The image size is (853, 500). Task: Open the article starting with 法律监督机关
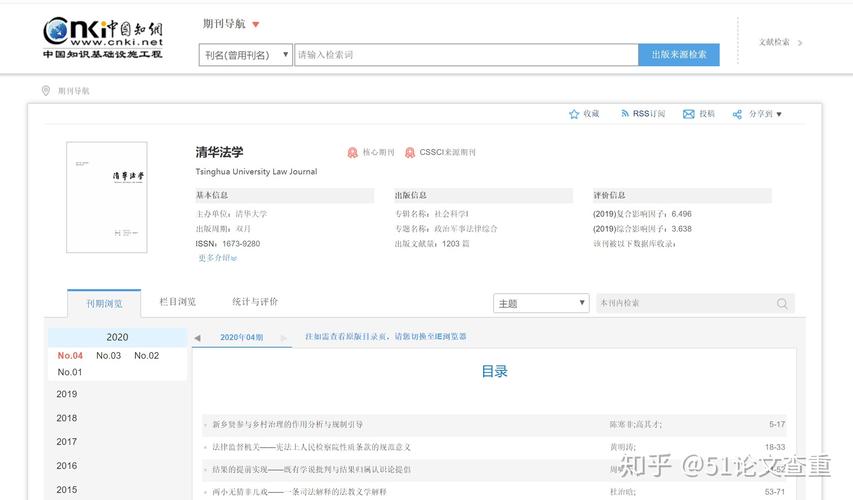click(311, 447)
